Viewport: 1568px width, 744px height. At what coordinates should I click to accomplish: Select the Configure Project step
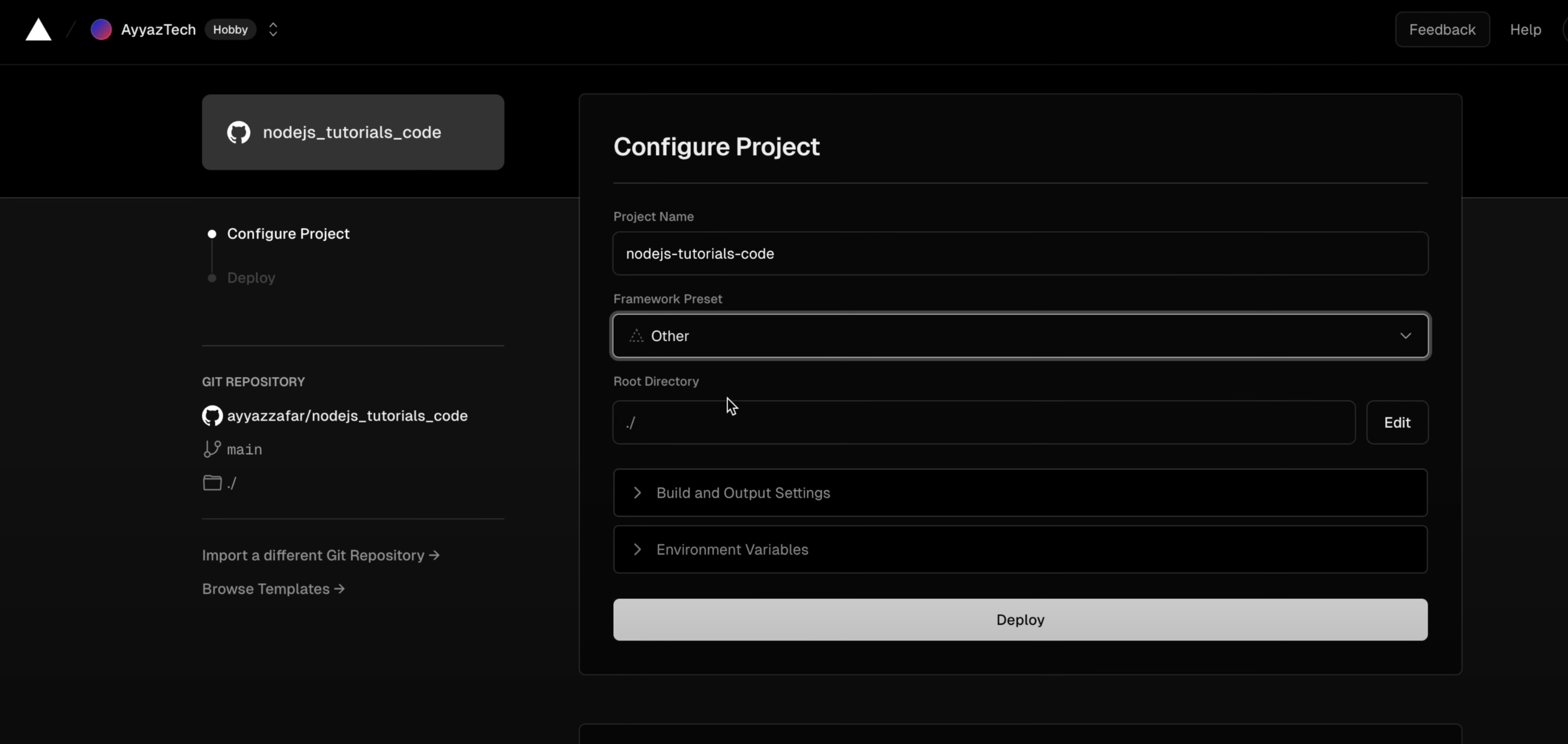pos(288,234)
